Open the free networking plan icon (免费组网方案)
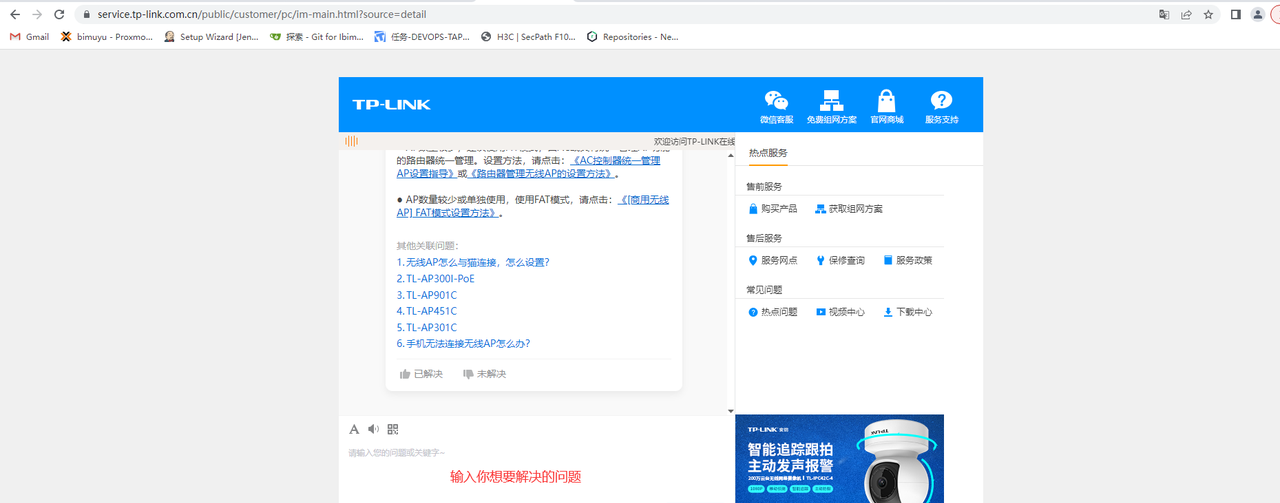Screen dimensions: 1280x503 tap(831, 106)
